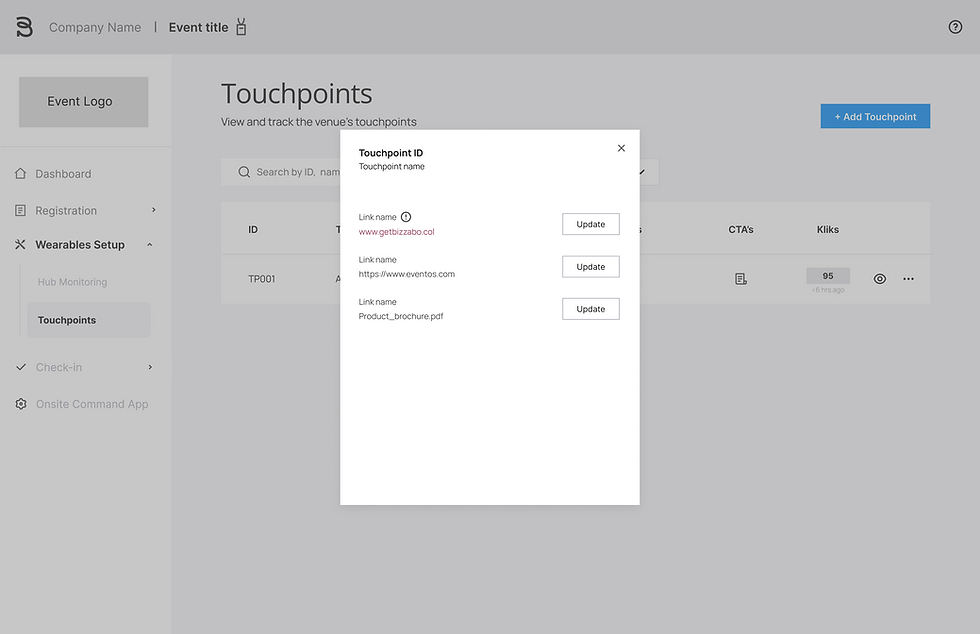Viewport: 980px width, 634px height.
Task: Open the CTA document icon in TP001 row
Action: click(x=741, y=279)
